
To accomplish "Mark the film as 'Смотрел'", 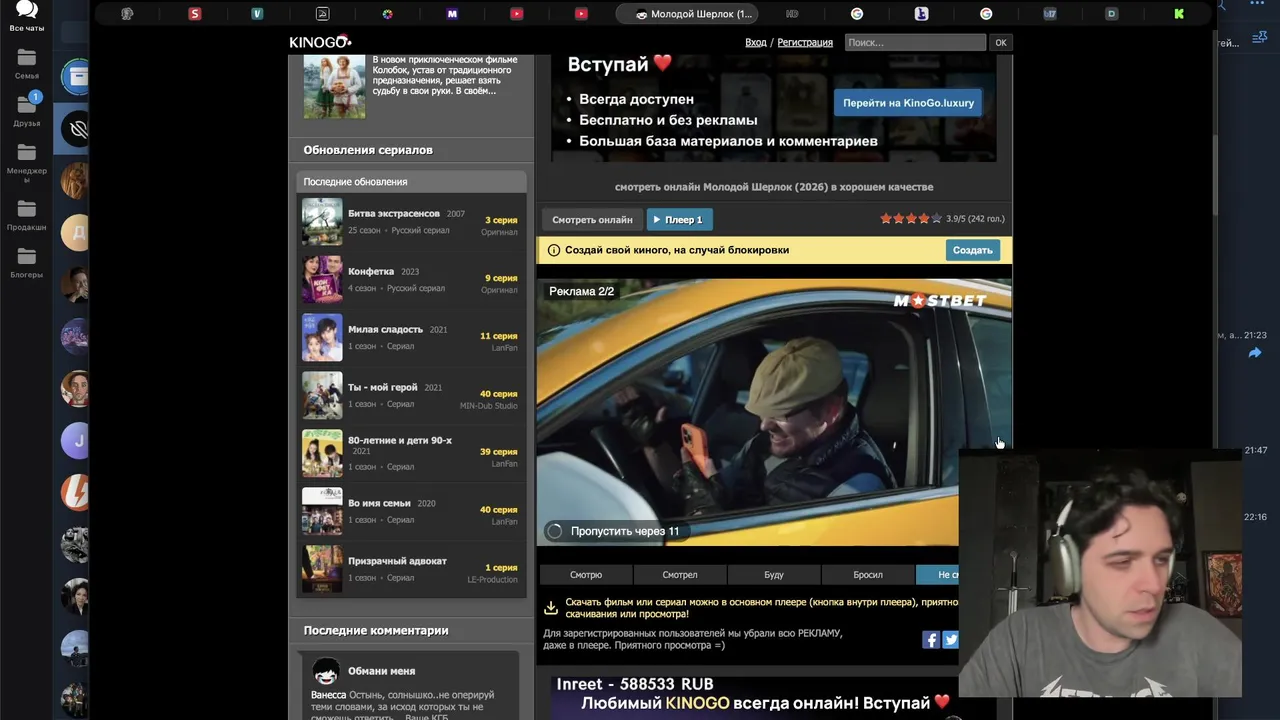I will [x=680, y=575].
